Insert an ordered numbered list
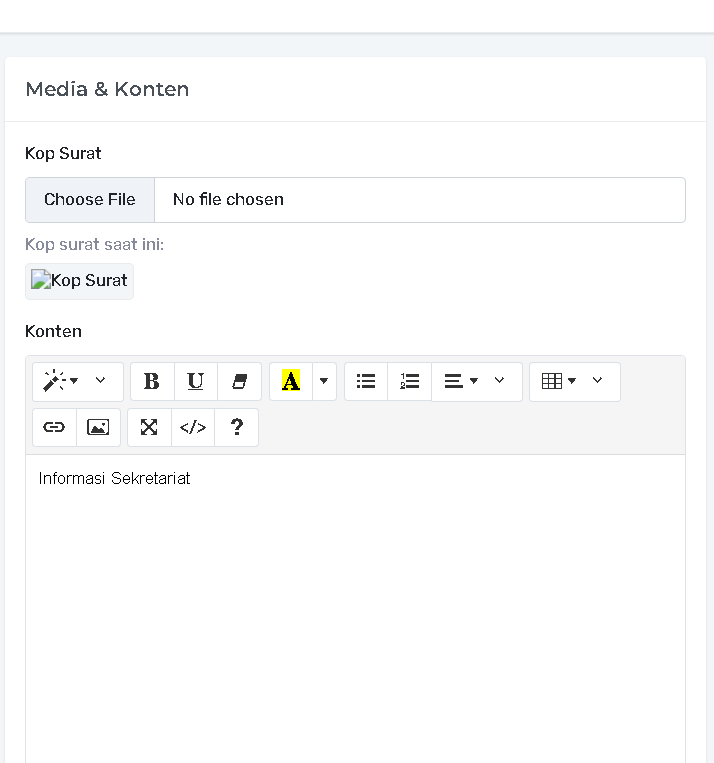714x763 pixels. coord(410,382)
